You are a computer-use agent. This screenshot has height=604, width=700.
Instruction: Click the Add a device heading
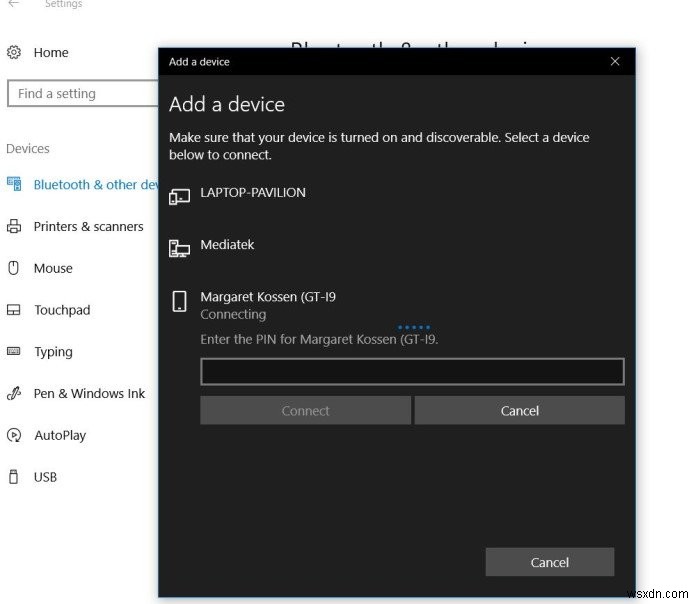coord(227,104)
